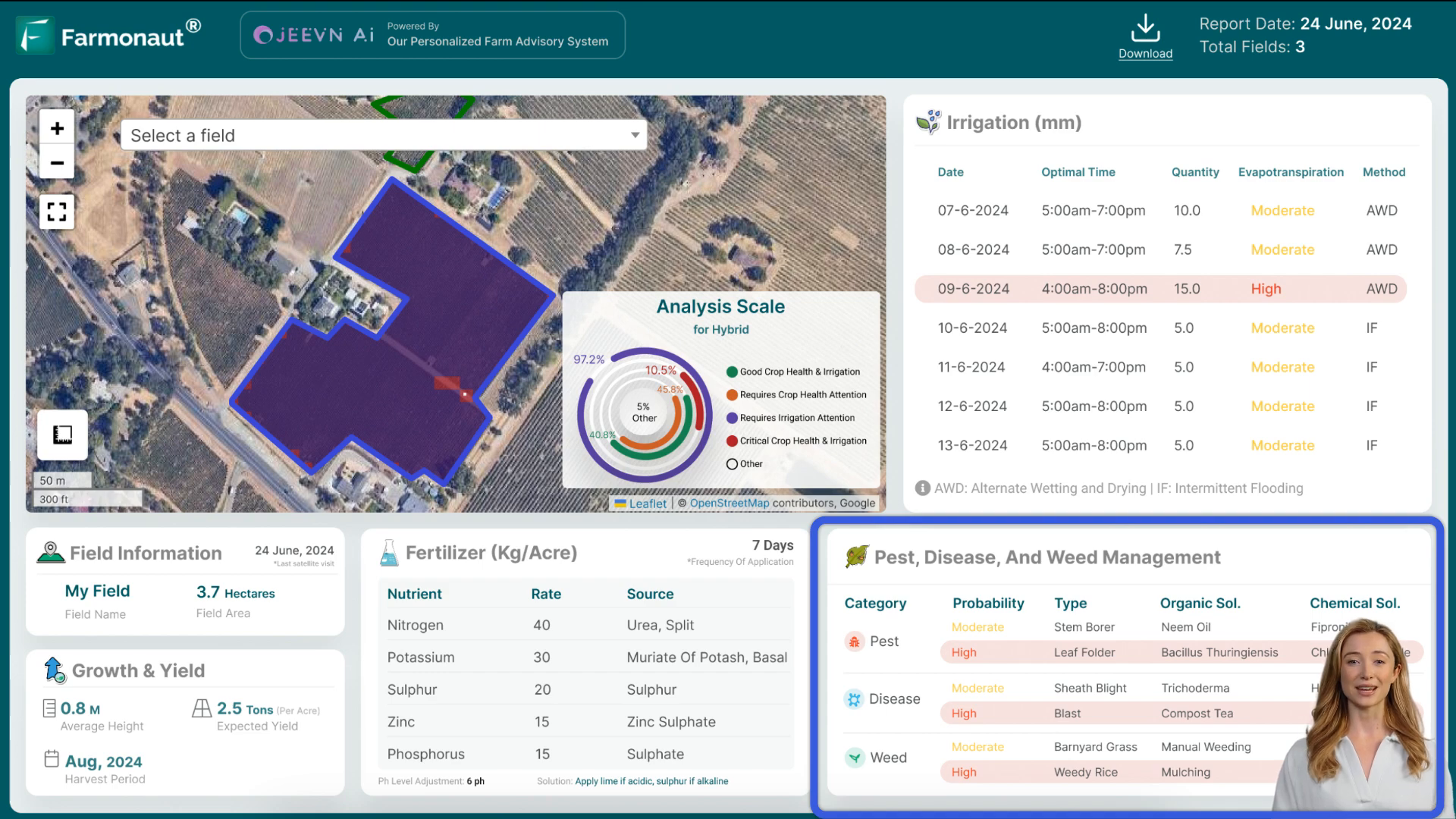Click the Leaflet attribution button

[647, 502]
